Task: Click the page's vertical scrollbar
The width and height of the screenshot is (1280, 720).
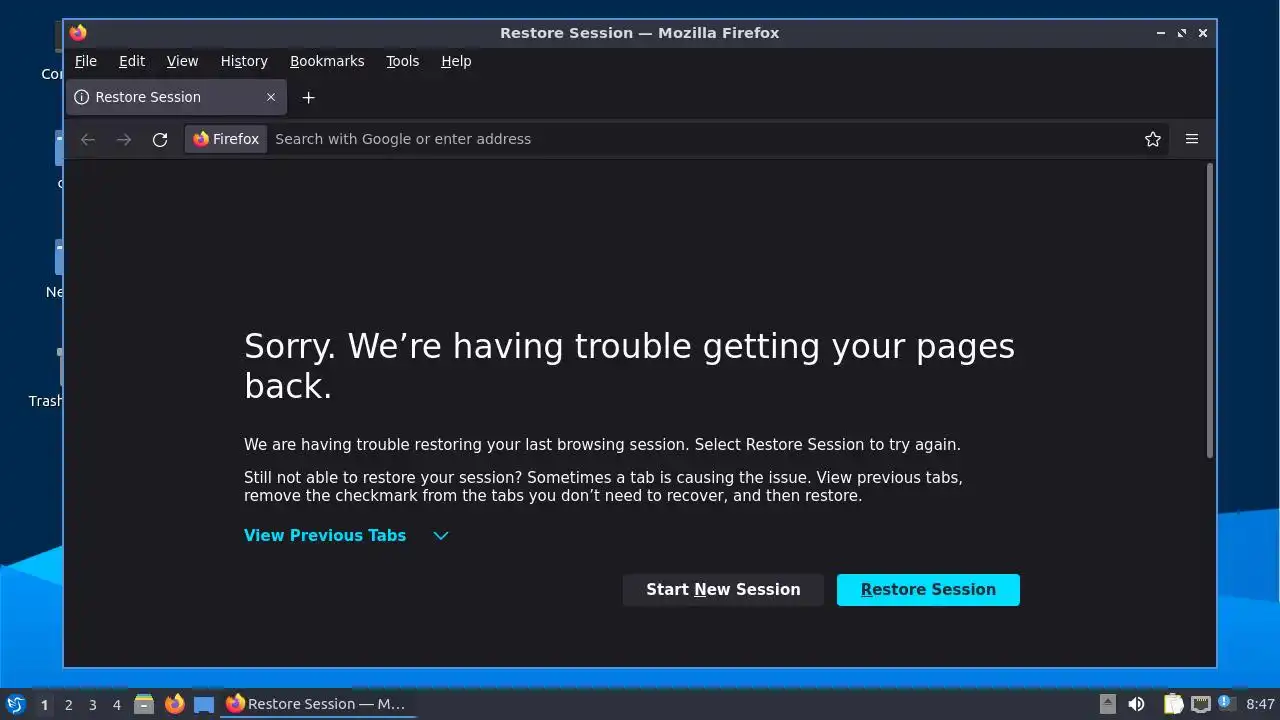Action: click(x=1210, y=310)
